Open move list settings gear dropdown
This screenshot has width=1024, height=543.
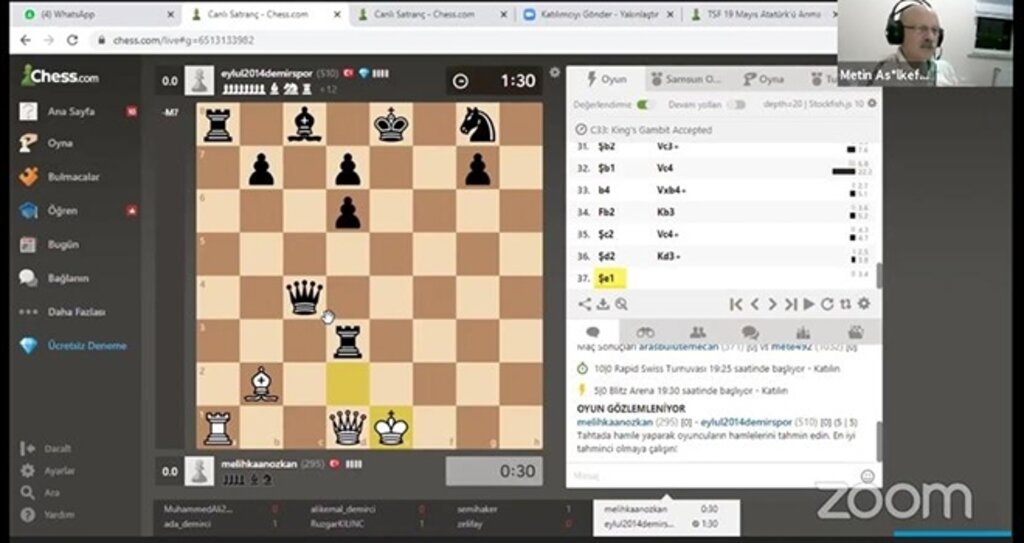(x=864, y=304)
